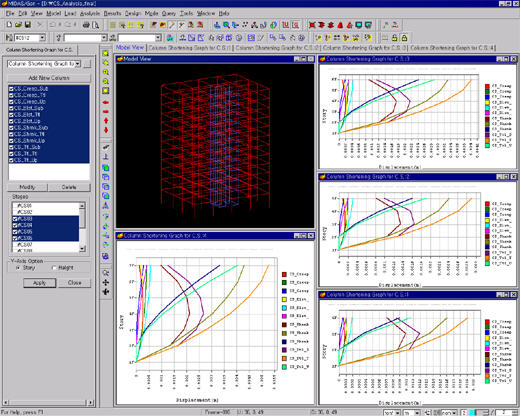This screenshot has width=521, height=417.
Task: Click the Apply button
Action: 39,283
